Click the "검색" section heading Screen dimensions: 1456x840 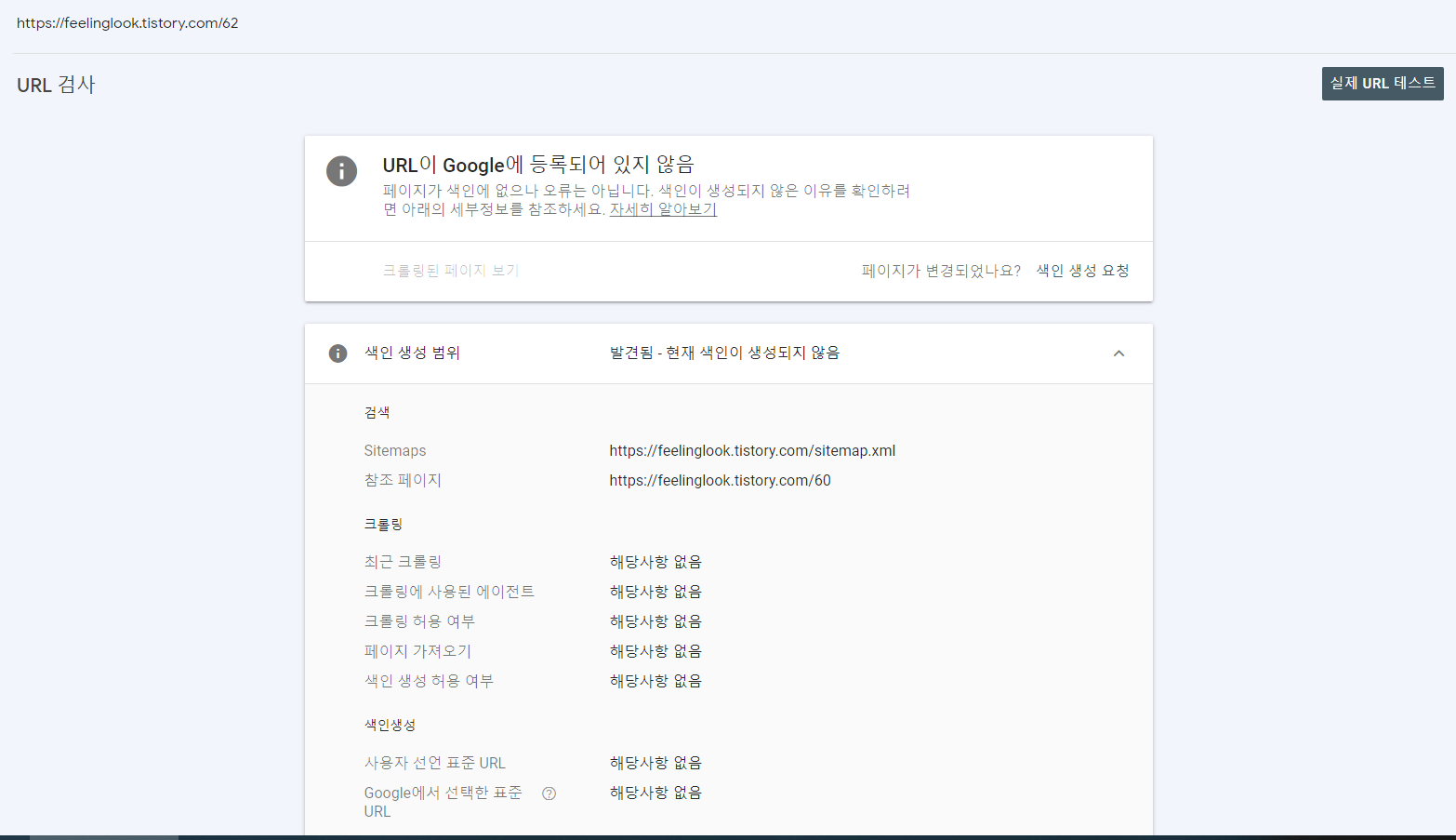(376, 412)
